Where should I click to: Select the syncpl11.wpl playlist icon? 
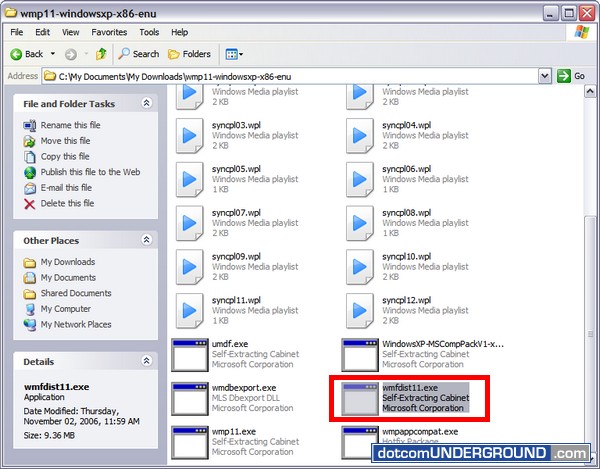(189, 311)
